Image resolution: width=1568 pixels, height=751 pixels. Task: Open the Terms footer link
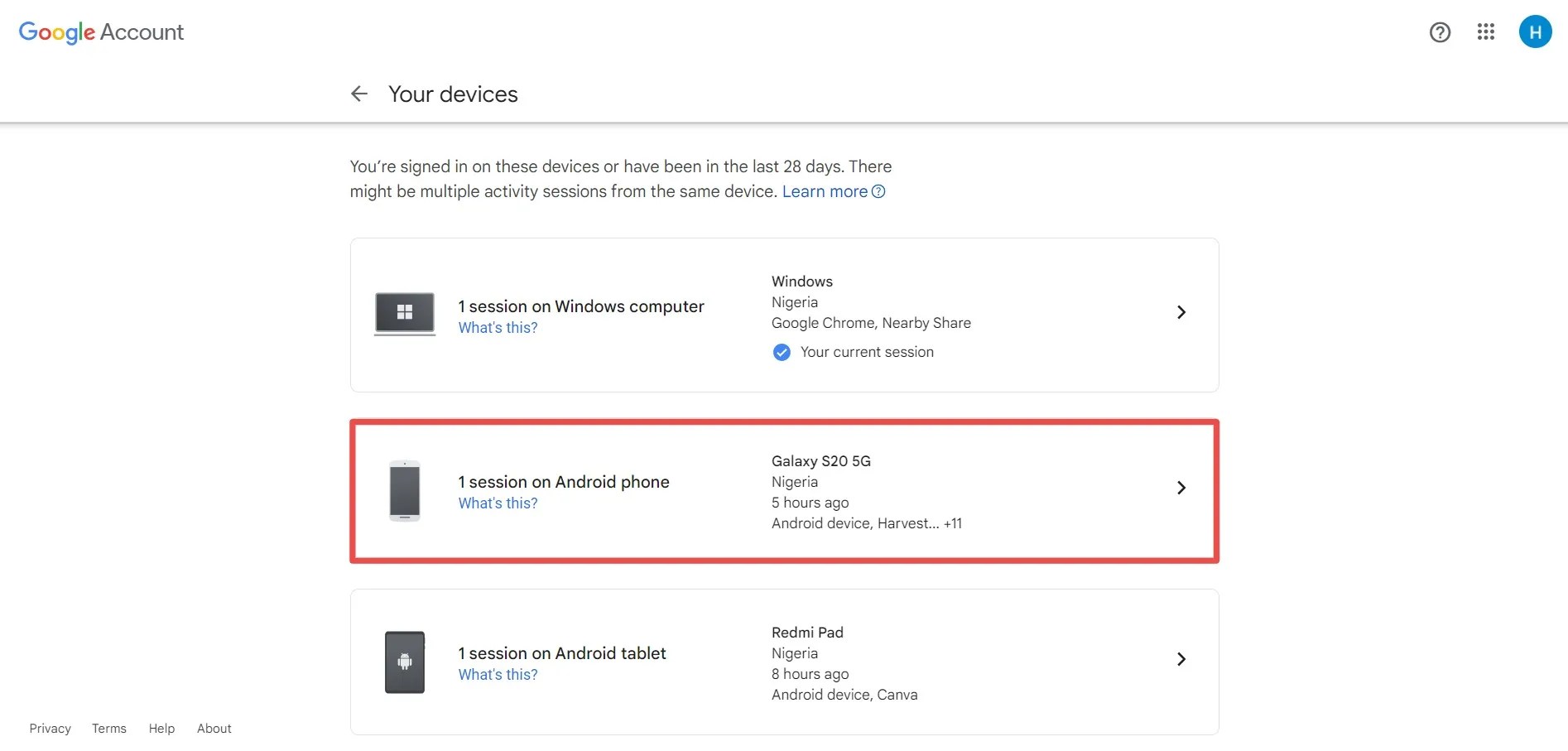pyautogui.click(x=108, y=729)
